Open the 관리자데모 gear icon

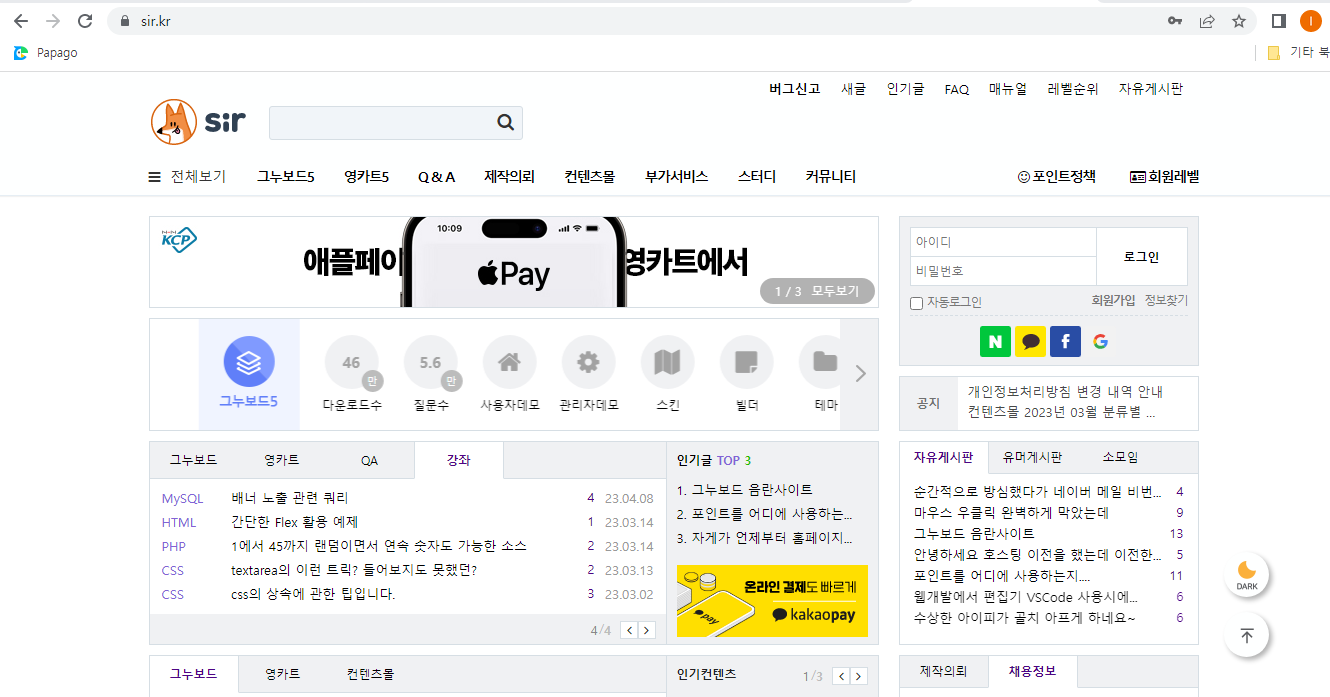pos(589,362)
